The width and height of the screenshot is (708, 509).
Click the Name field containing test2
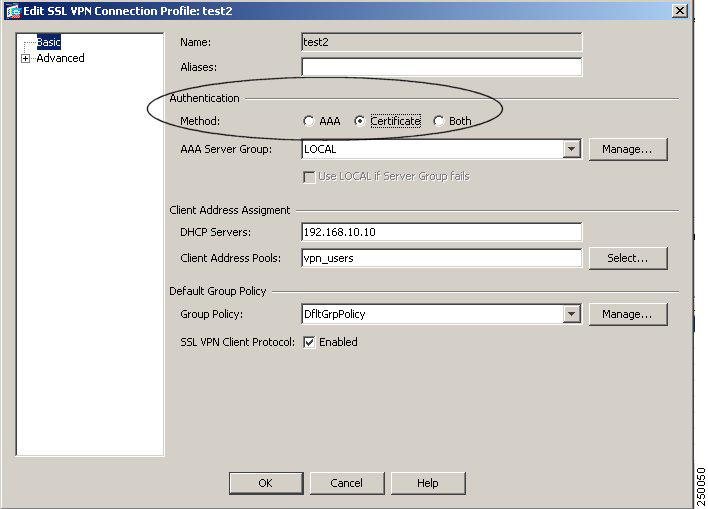(x=442, y=42)
